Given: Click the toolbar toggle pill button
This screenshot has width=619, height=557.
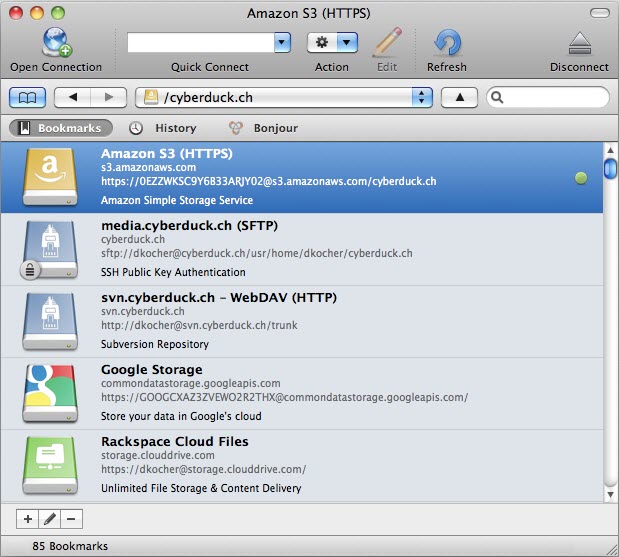Looking at the screenshot, I should coord(600,13).
